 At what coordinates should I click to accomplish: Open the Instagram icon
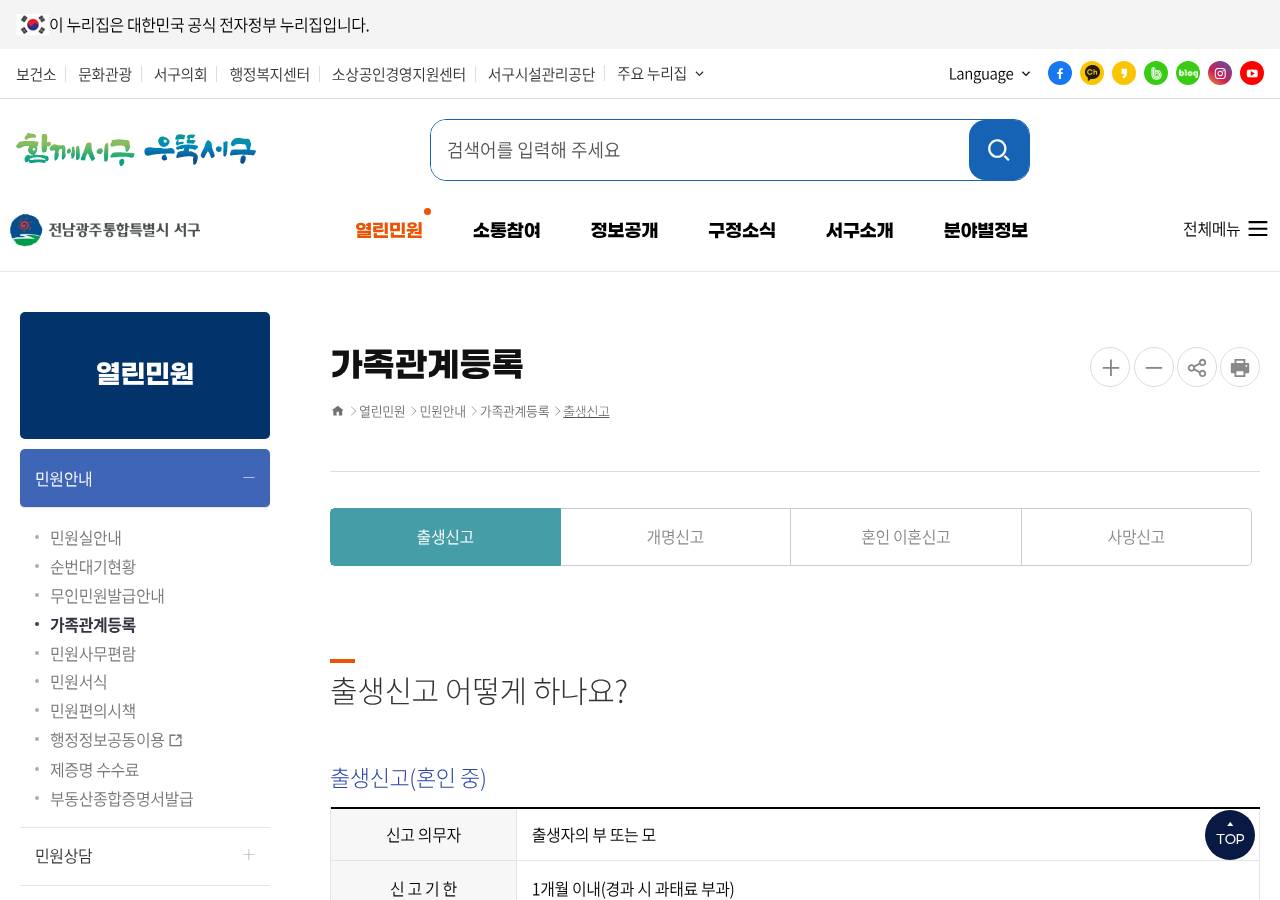[1220, 73]
